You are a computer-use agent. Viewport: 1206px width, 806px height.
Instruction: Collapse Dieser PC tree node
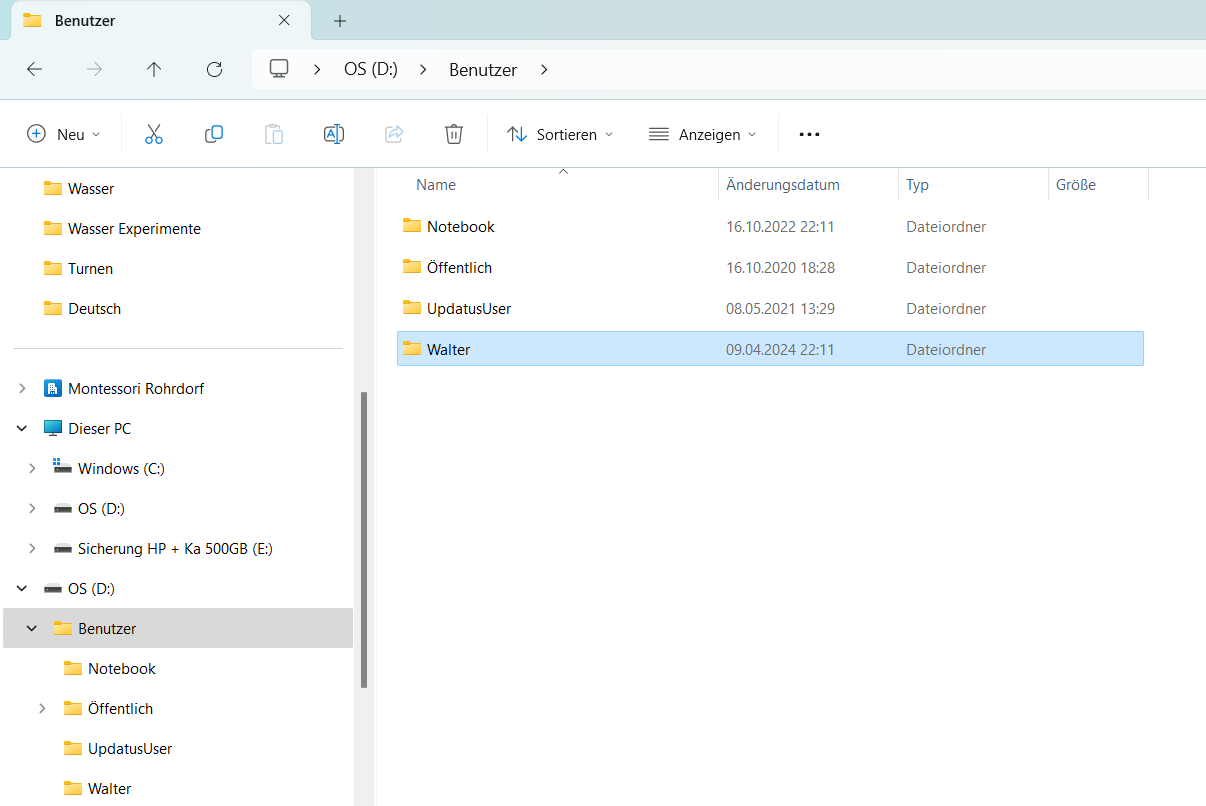tap(22, 428)
